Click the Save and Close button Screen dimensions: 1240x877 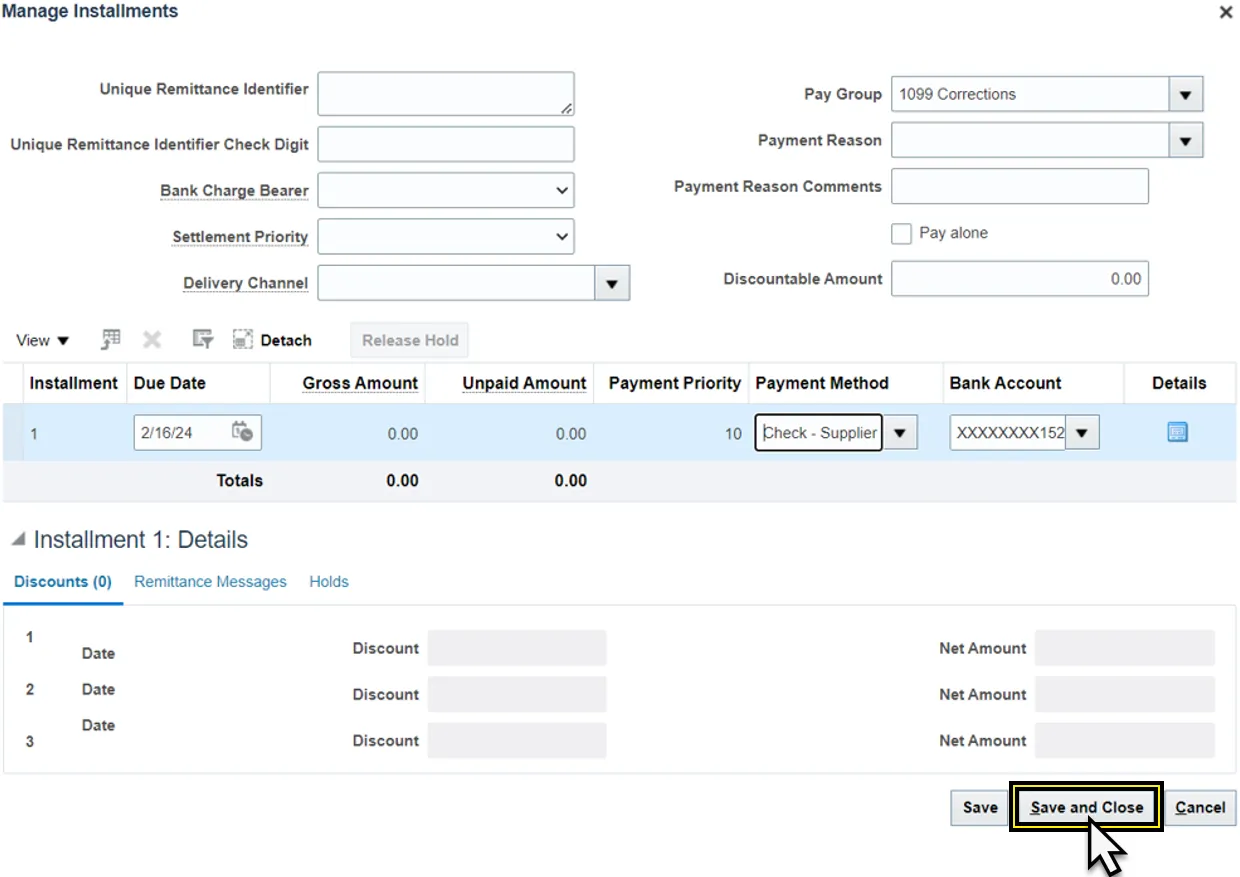(x=1086, y=808)
